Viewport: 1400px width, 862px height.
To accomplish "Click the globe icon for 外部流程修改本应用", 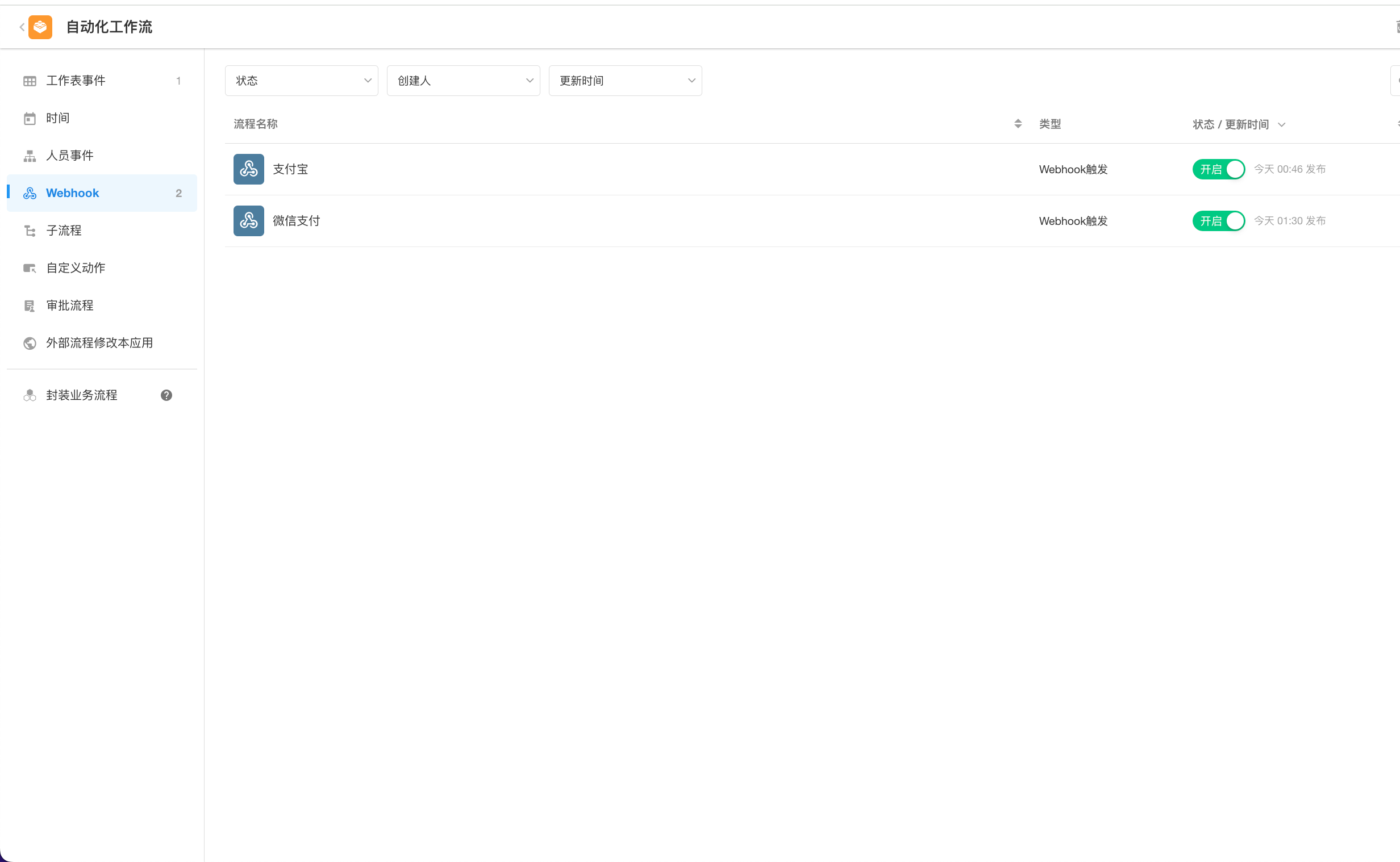I will tap(30, 343).
